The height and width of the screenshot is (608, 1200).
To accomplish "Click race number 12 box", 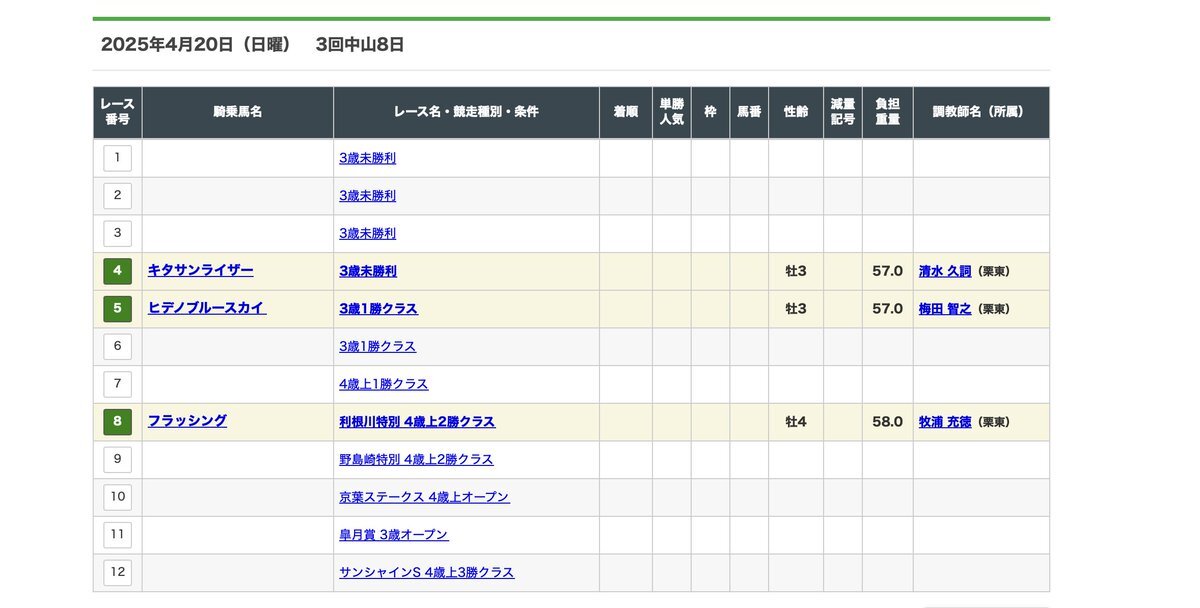I will point(117,572).
